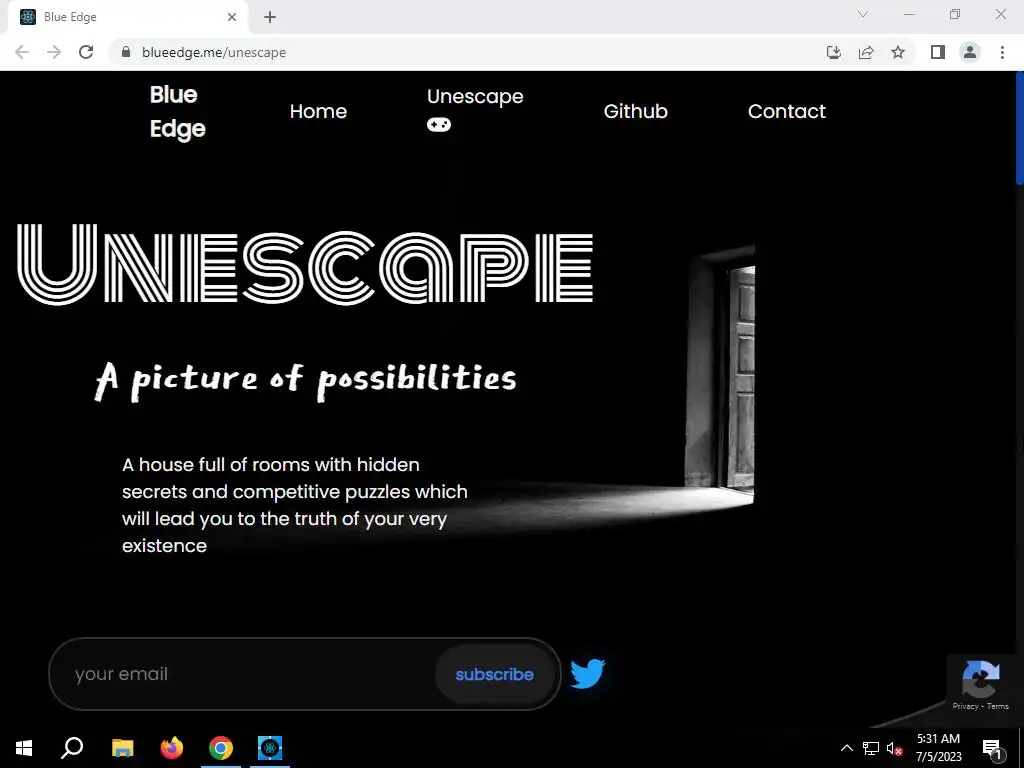The height and width of the screenshot is (768, 1024).
Task: Click the reCAPTCHA badge icon
Action: pyautogui.click(x=980, y=680)
